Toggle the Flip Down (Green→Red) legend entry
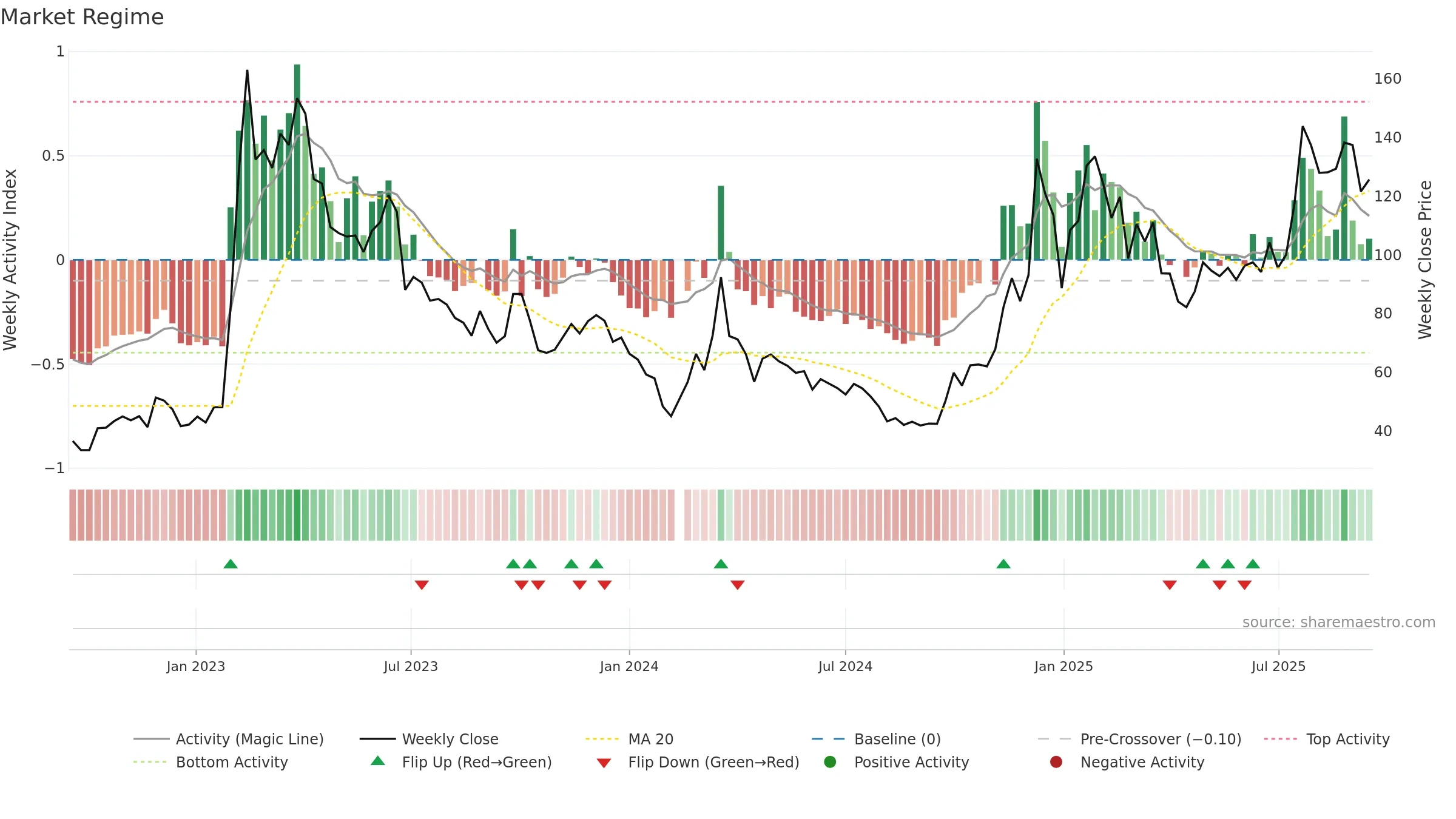 (698, 762)
